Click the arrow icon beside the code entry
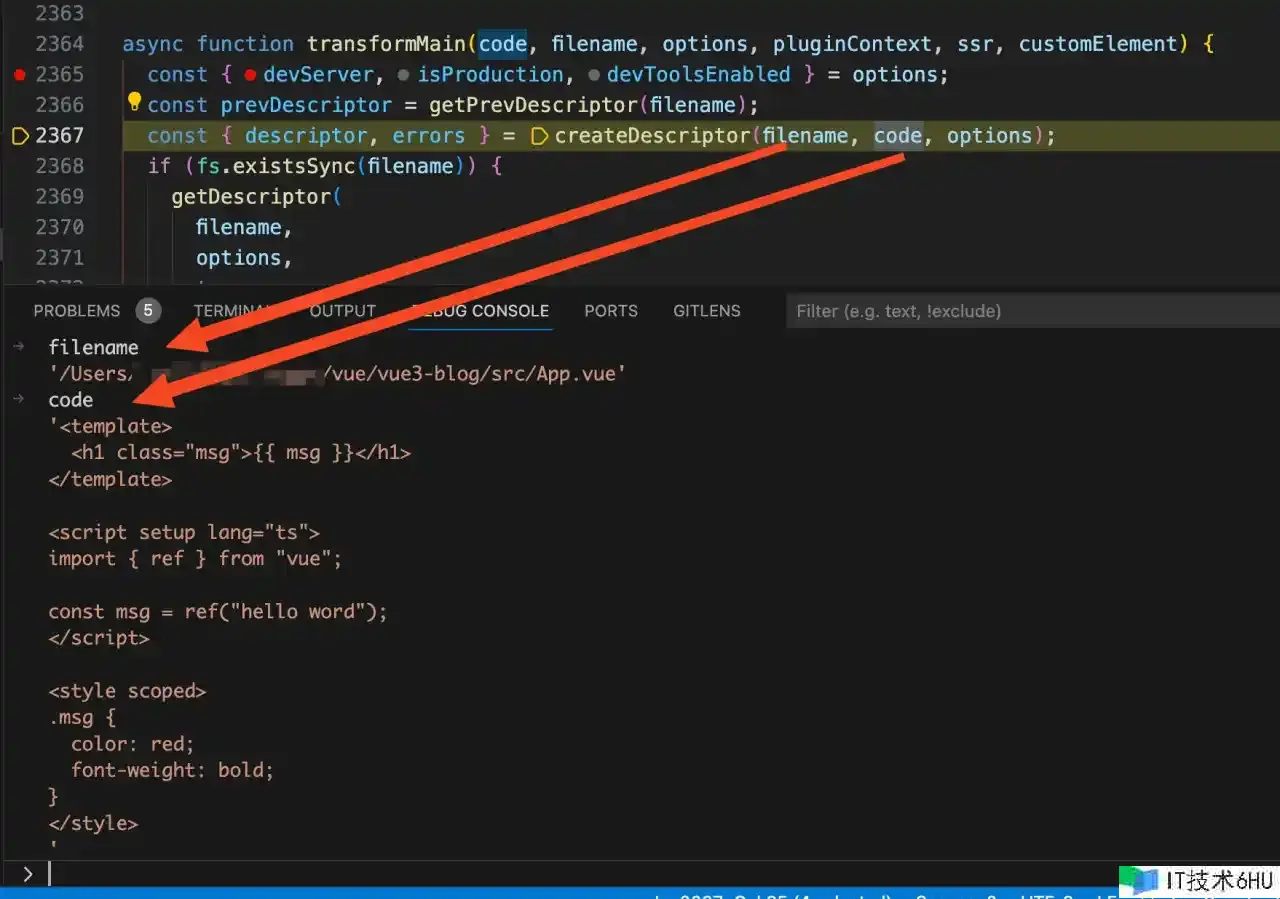Viewport: 1280px width, 899px height. 19,399
